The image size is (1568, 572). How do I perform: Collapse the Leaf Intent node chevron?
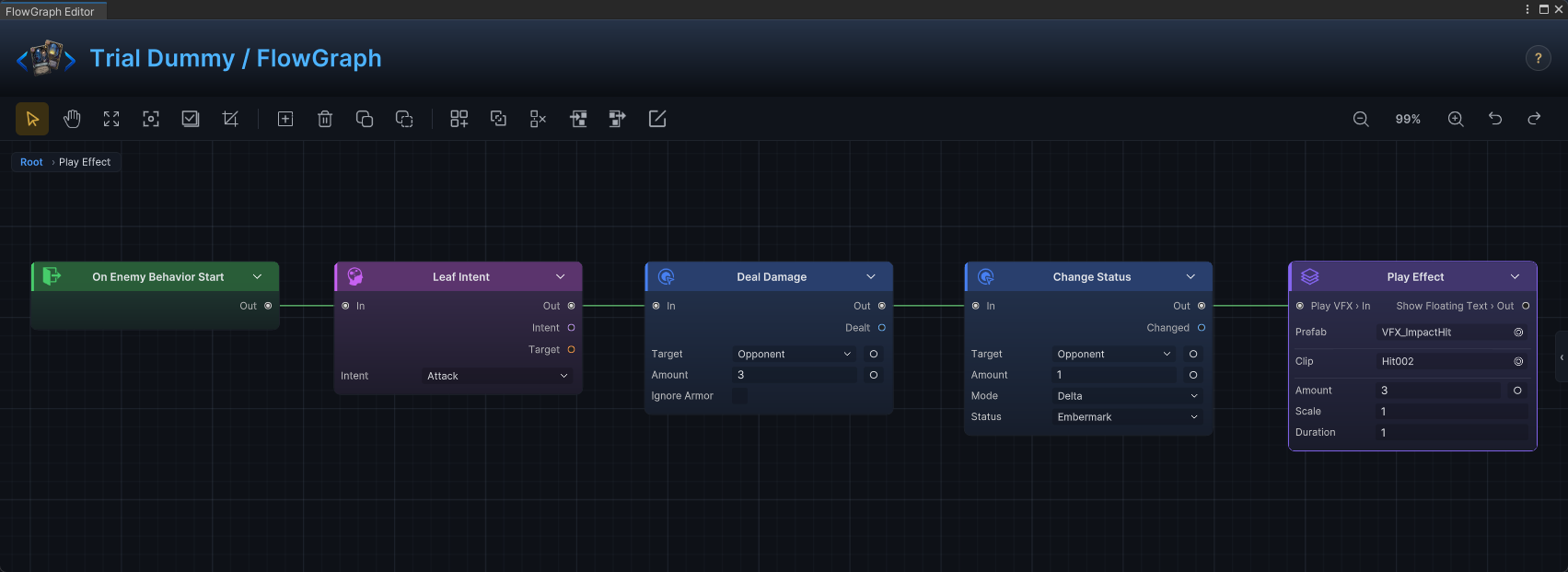pyautogui.click(x=560, y=276)
